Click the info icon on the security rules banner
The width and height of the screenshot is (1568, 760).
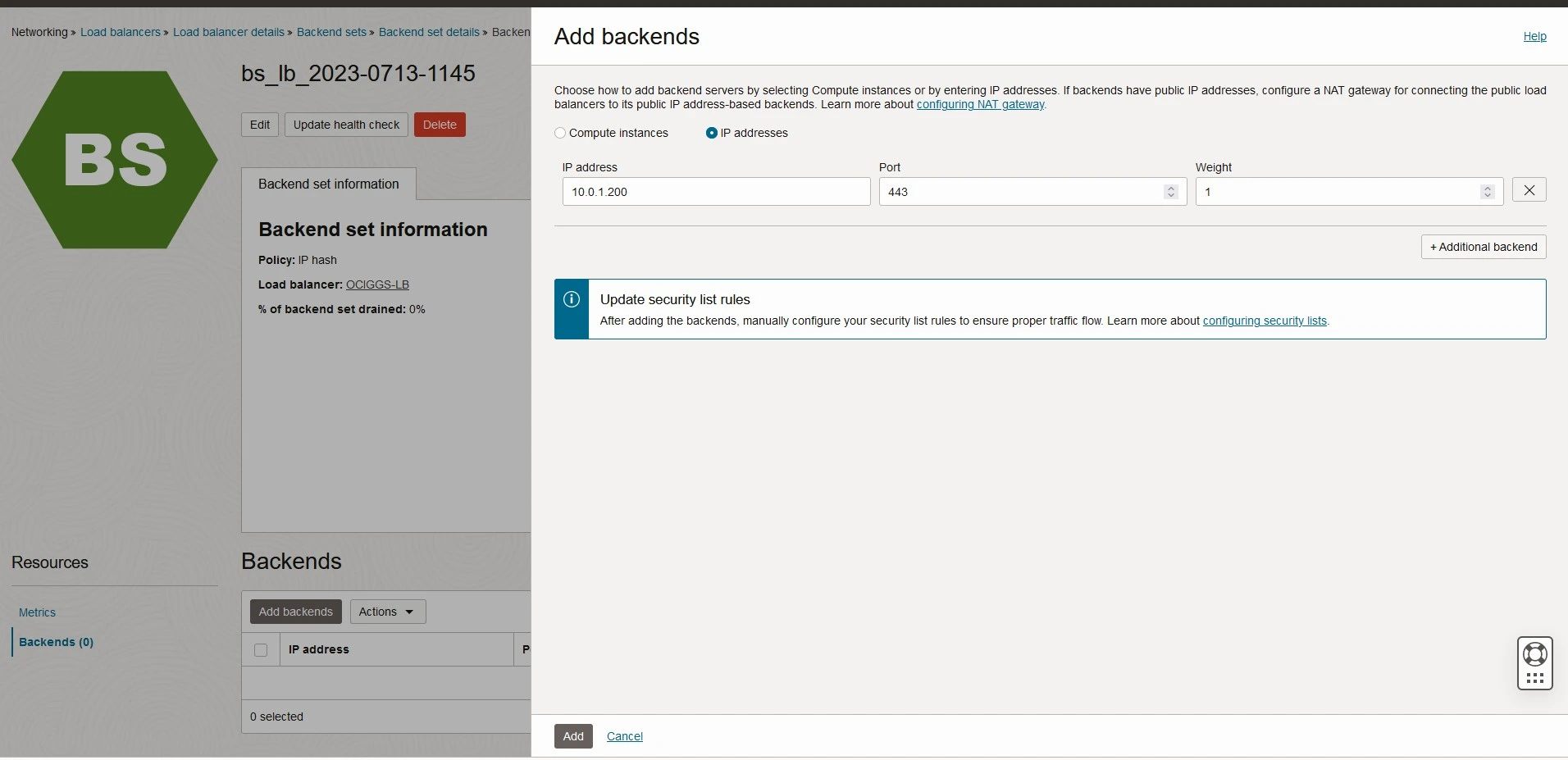click(571, 299)
